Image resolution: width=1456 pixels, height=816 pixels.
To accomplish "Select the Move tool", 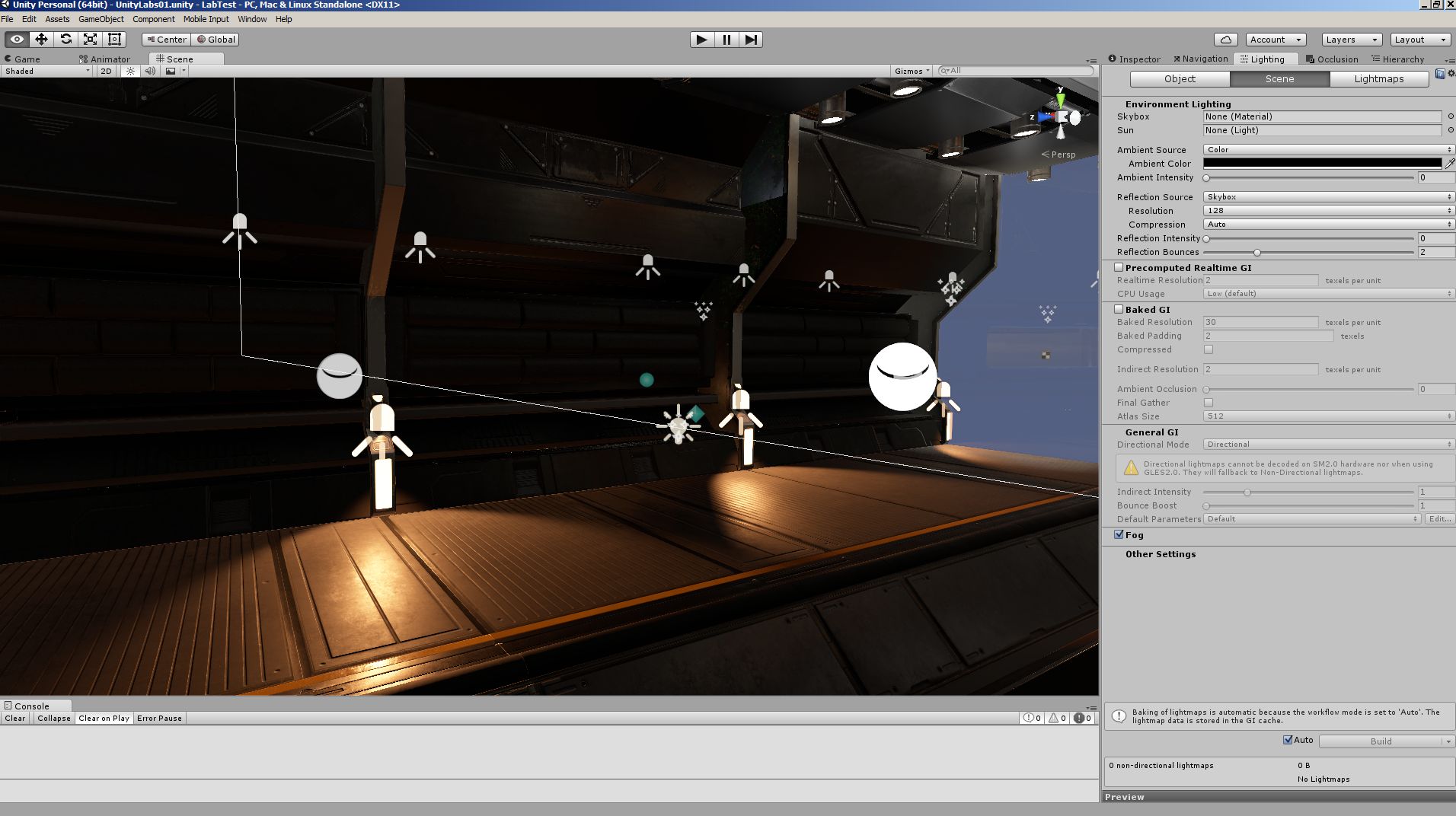I will tap(41, 39).
